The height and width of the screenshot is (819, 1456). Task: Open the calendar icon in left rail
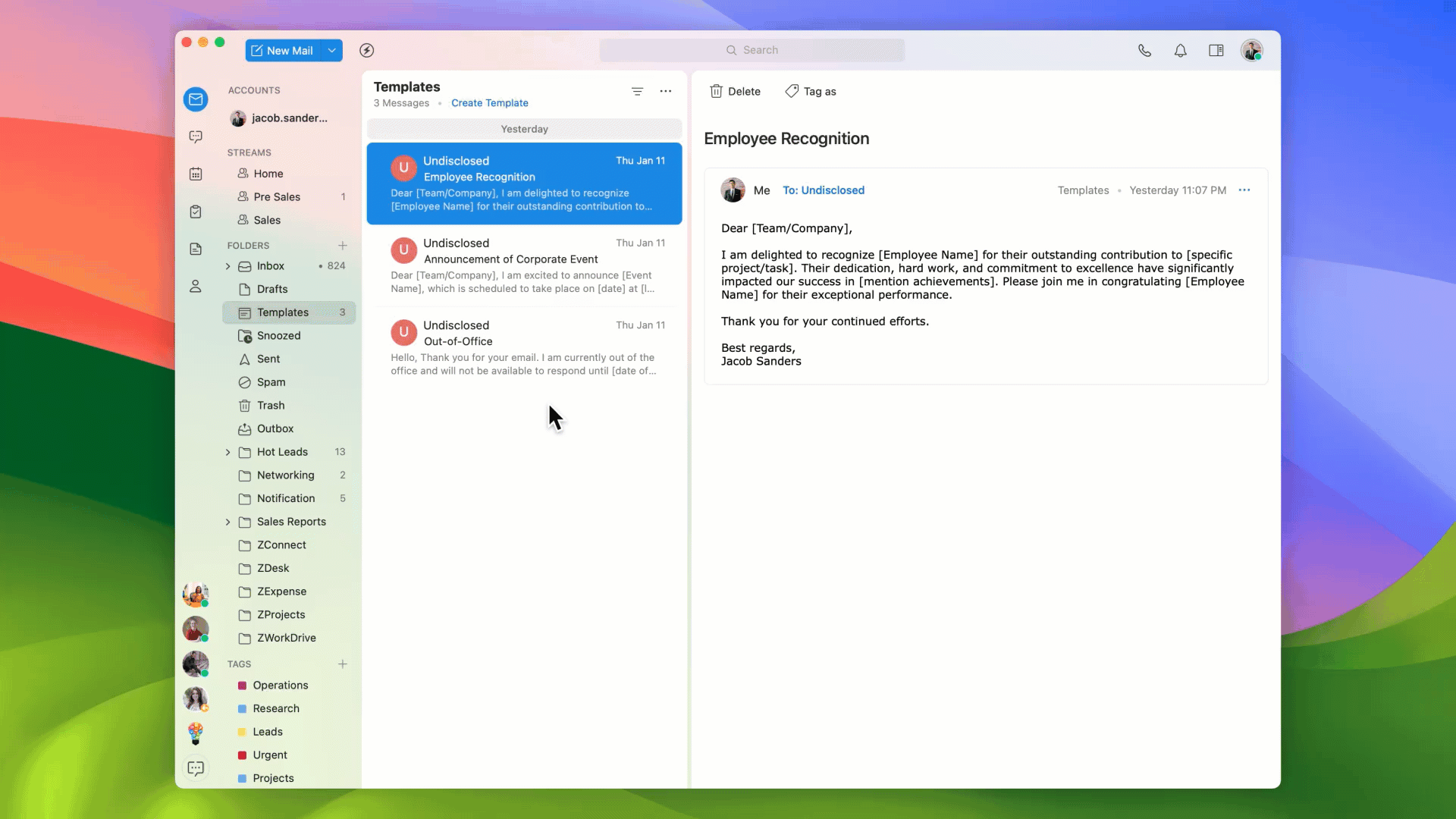pyautogui.click(x=196, y=174)
